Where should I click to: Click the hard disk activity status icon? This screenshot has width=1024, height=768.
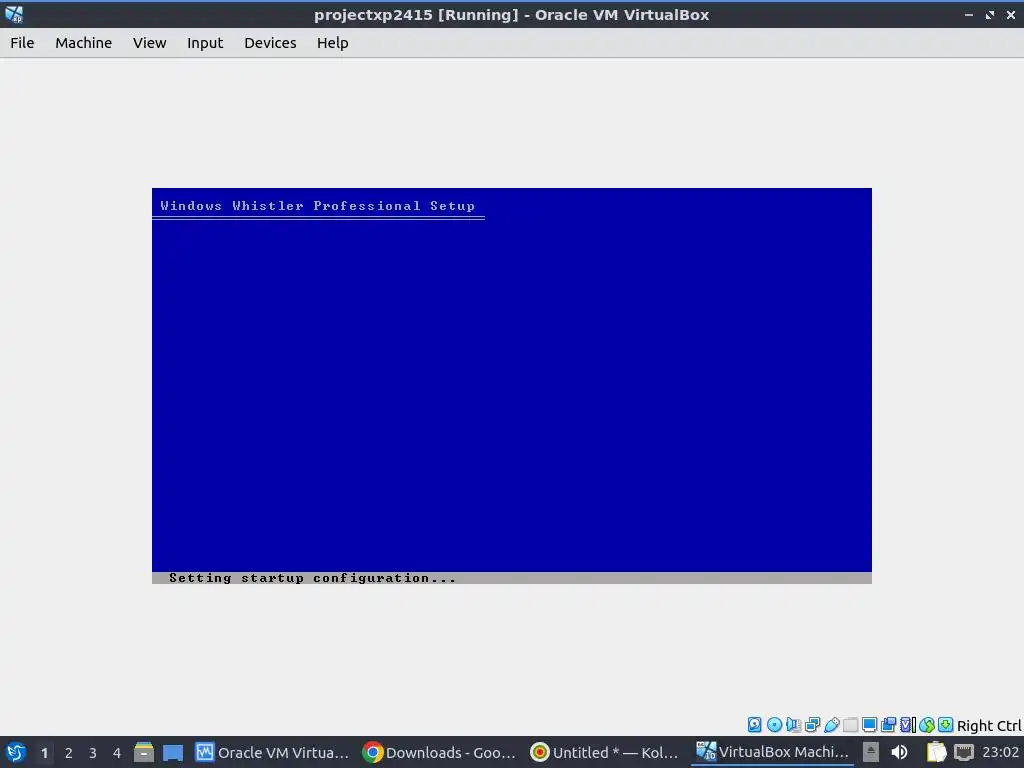755,724
